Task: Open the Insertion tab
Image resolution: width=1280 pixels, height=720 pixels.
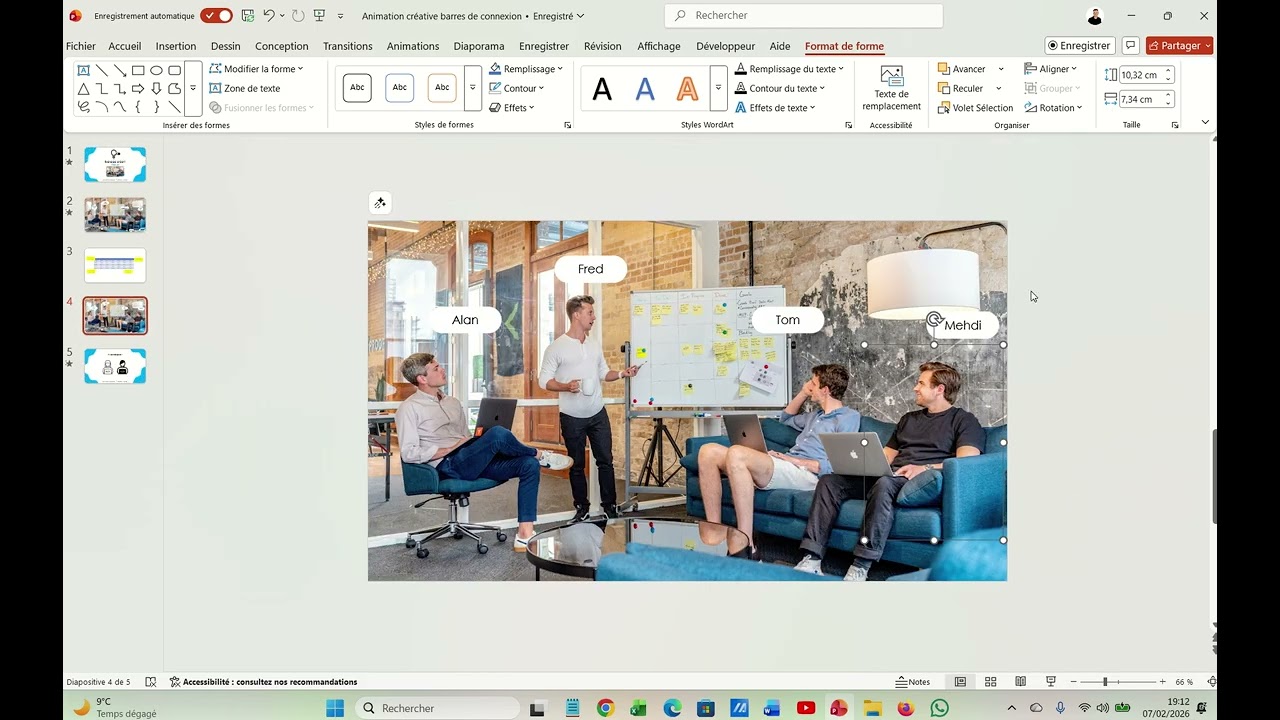Action: [x=176, y=46]
